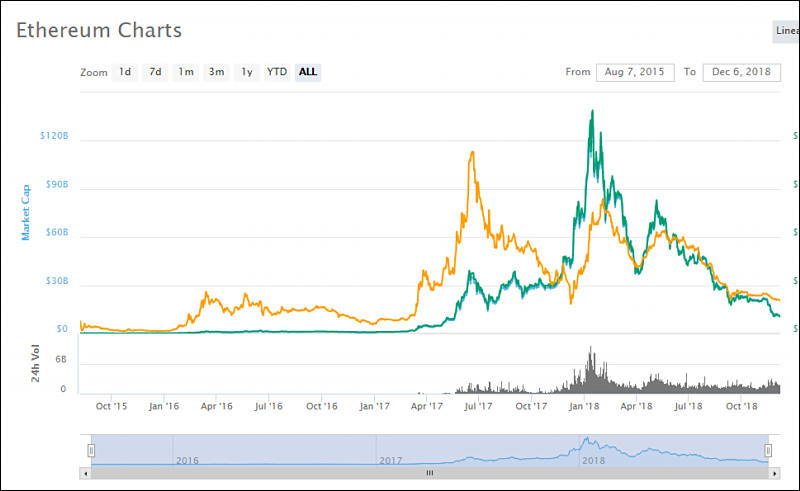The height and width of the screenshot is (491, 800).
Task: Click the Apr '16 x-axis label
Action: (x=216, y=406)
